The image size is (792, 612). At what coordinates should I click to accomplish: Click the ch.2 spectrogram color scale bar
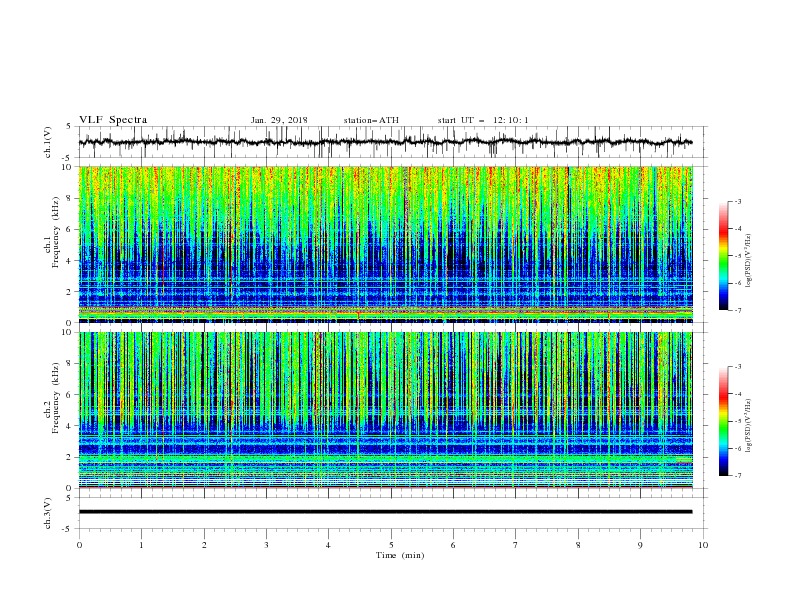tap(723, 421)
